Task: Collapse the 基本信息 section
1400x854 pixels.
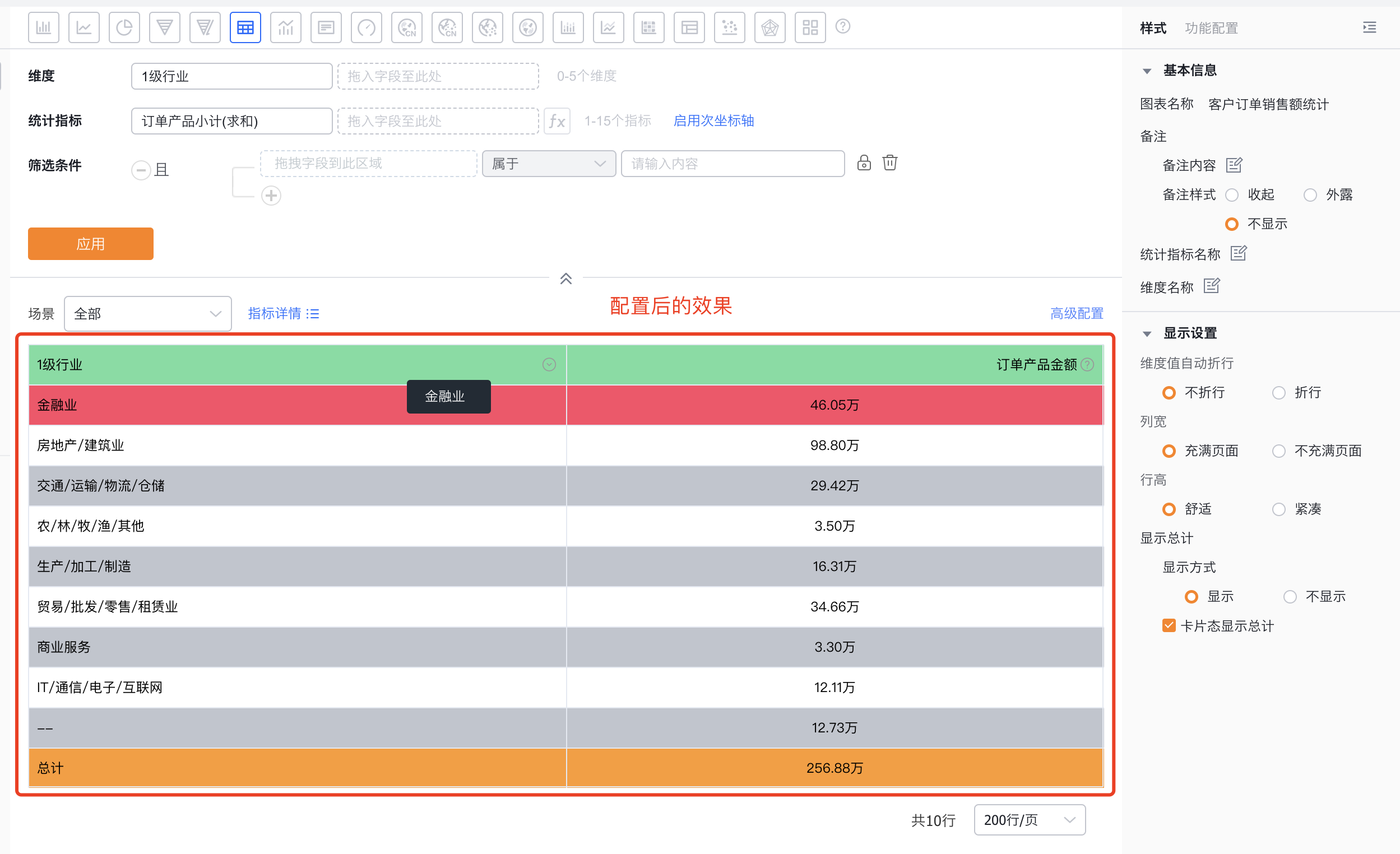Action: (1147, 71)
